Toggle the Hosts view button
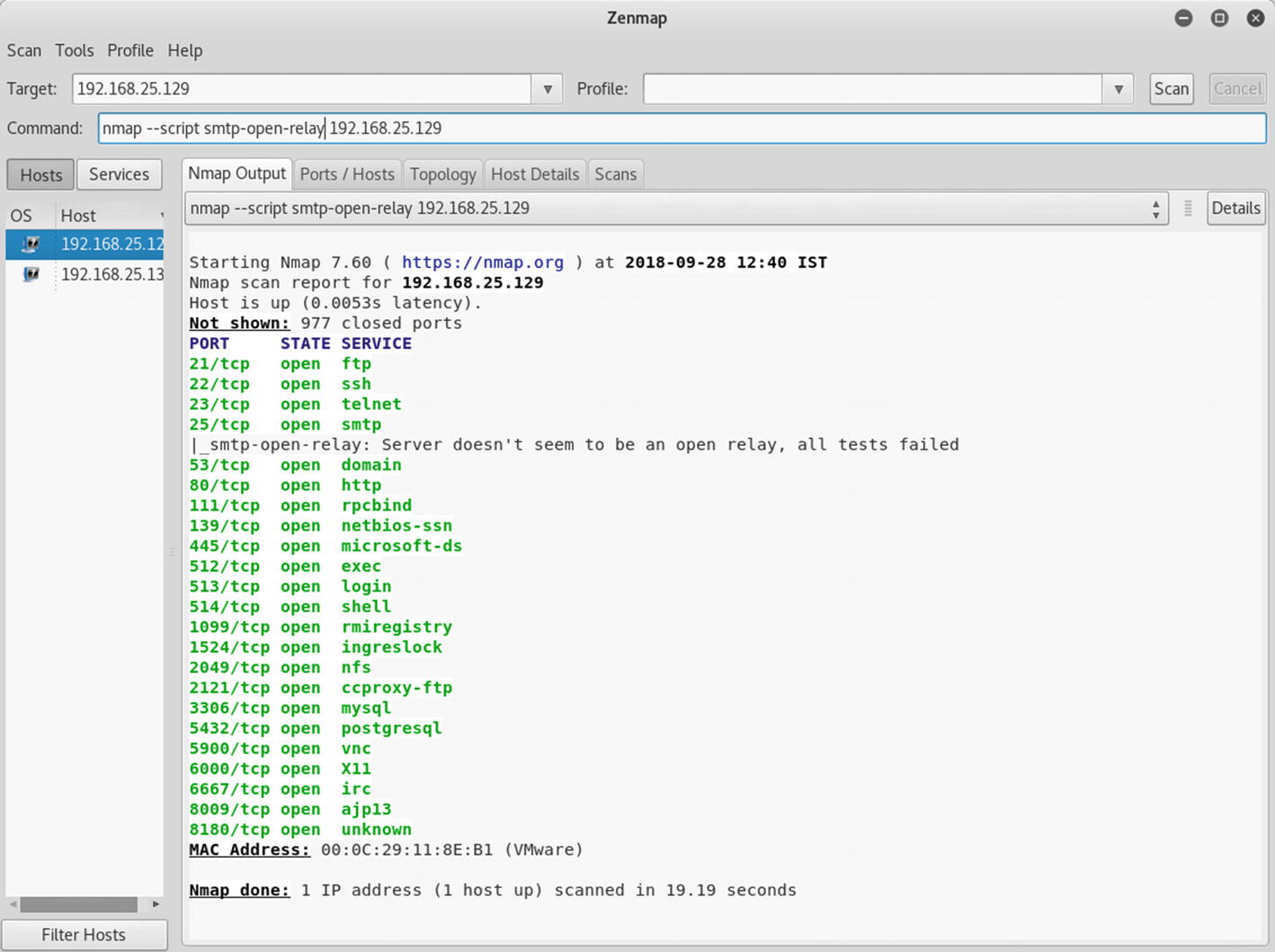The height and width of the screenshot is (952, 1275). [x=41, y=174]
